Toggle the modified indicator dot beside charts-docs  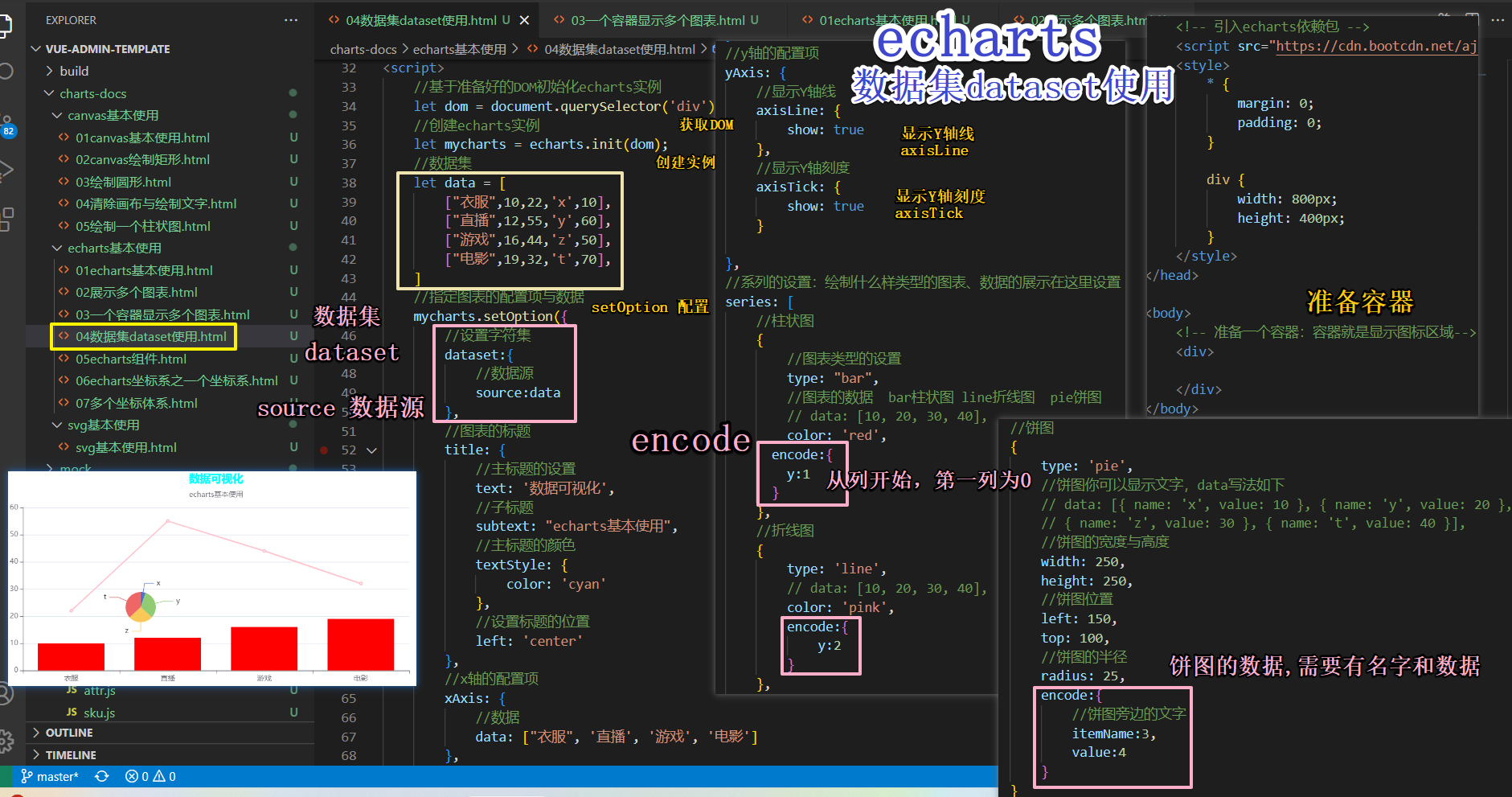[293, 93]
